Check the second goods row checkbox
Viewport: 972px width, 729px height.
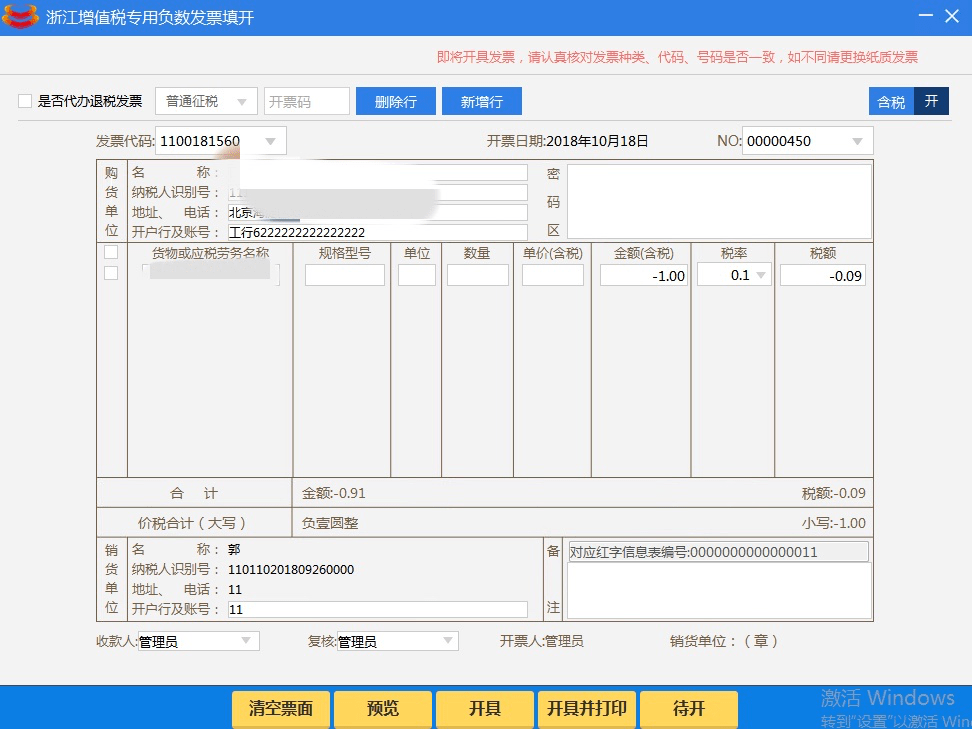(113, 273)
